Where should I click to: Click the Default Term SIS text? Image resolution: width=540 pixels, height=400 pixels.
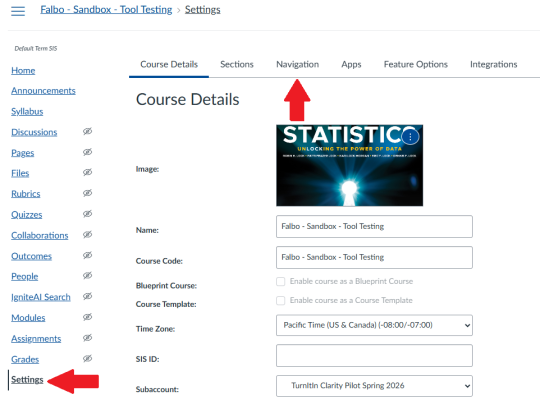[x=36, y=49]
